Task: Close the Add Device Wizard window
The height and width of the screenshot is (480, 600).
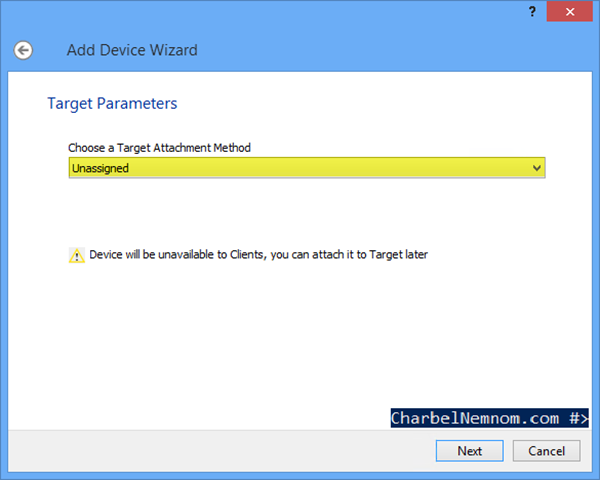Action: click(570, 12)
